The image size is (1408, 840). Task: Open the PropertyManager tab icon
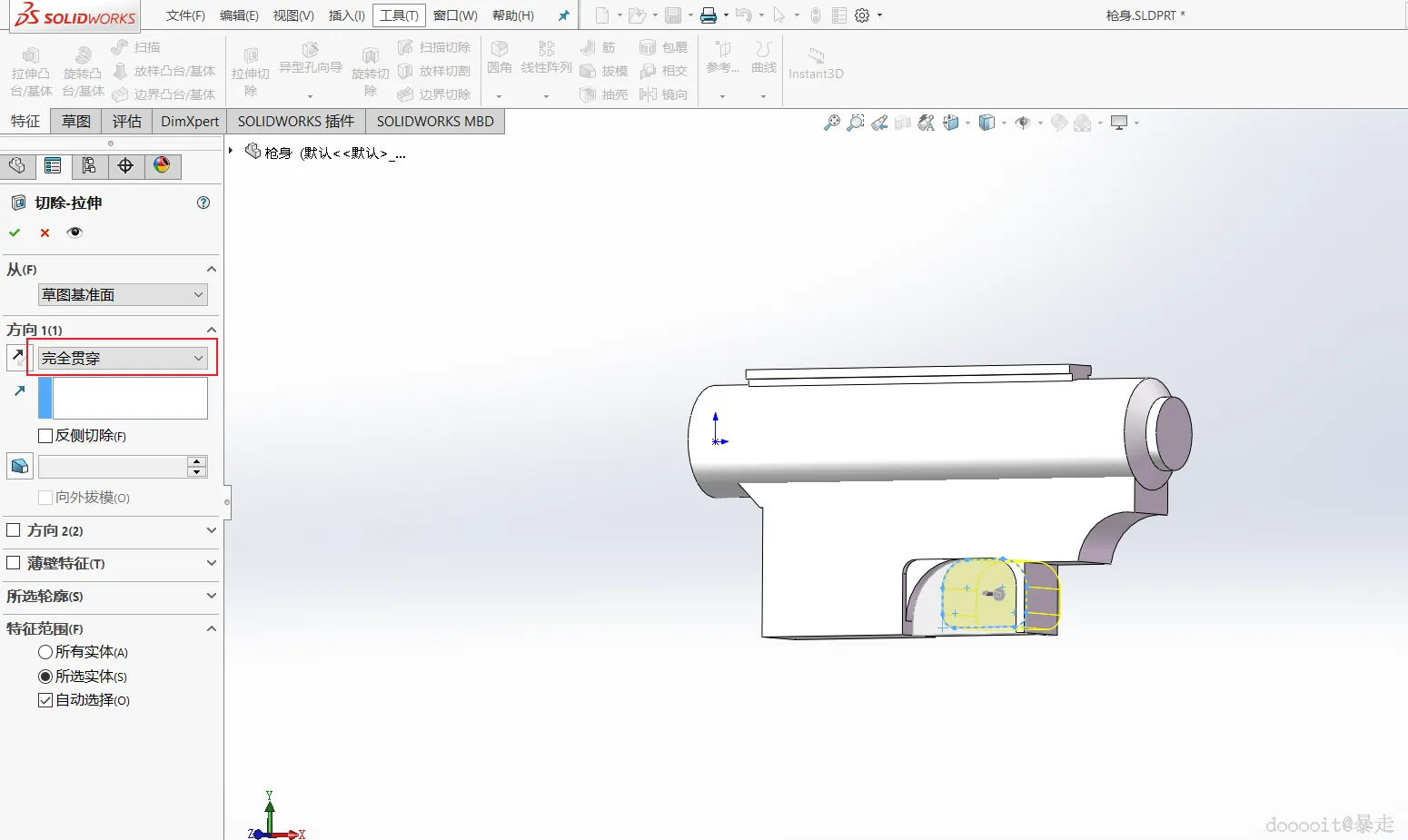click(x=53, y=165)
